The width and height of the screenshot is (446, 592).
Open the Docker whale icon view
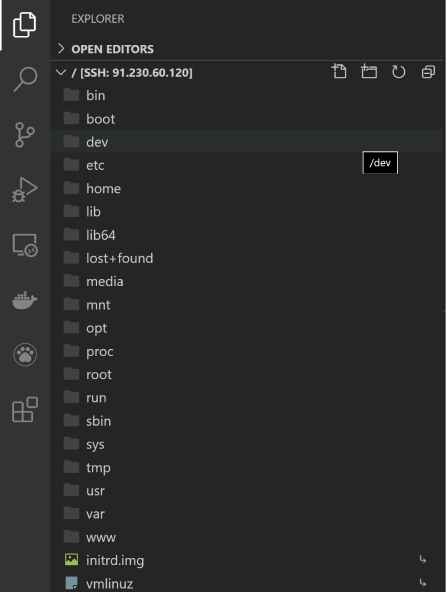(25, 300)
